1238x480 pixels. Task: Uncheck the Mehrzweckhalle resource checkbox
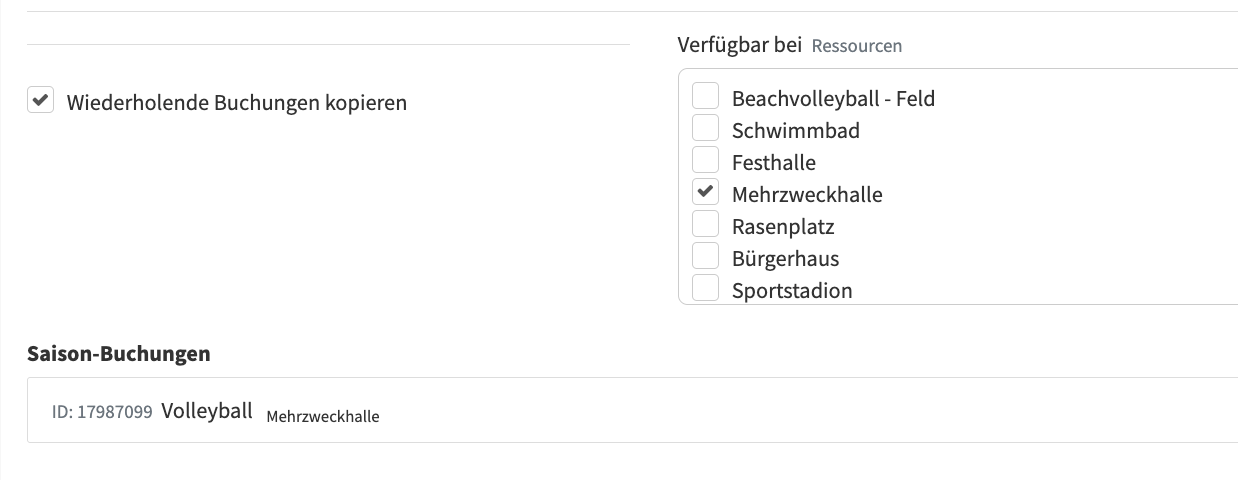(x=706, y=193)
